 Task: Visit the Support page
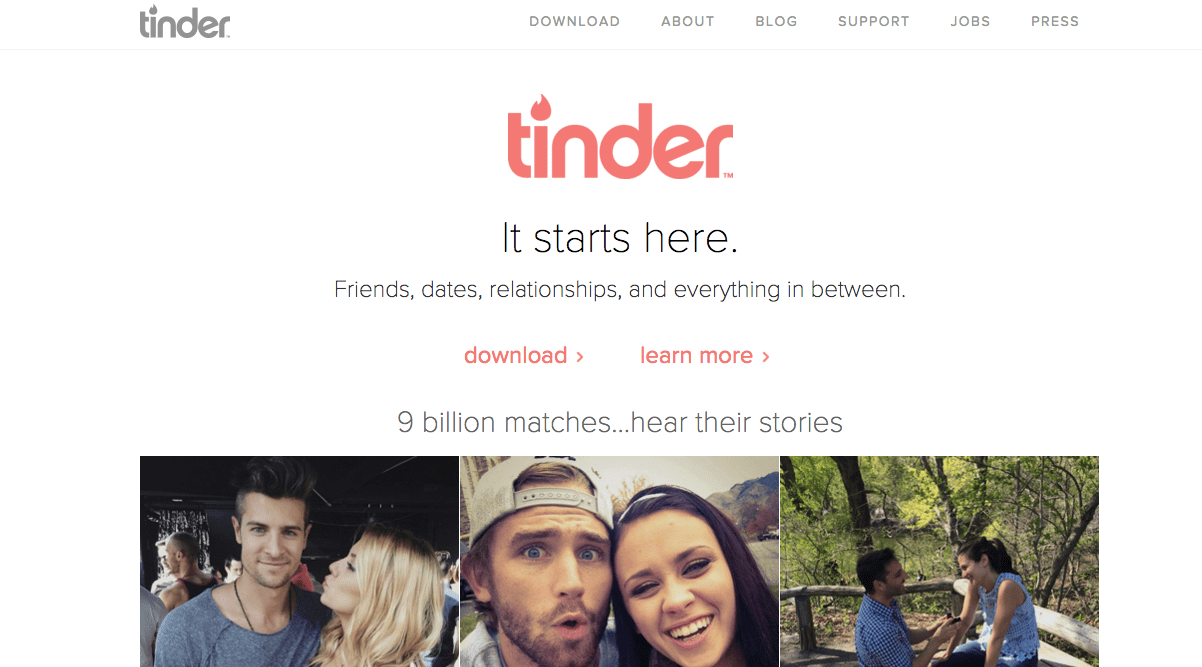[874, 21]
